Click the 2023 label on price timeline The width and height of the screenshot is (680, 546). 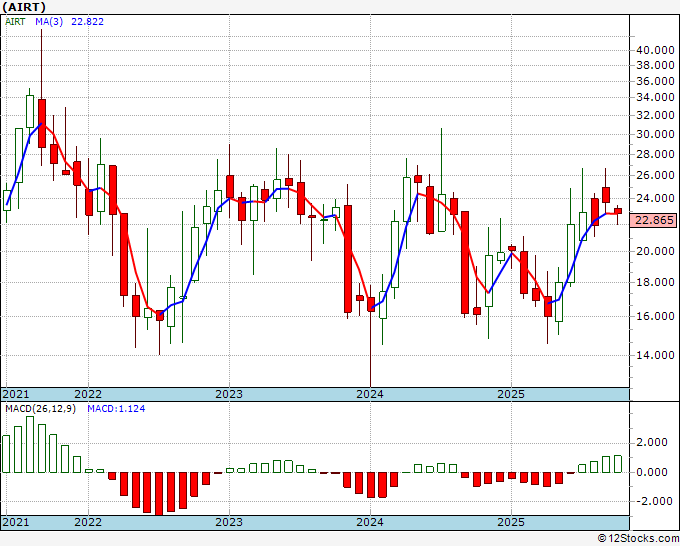click(229, 394)
